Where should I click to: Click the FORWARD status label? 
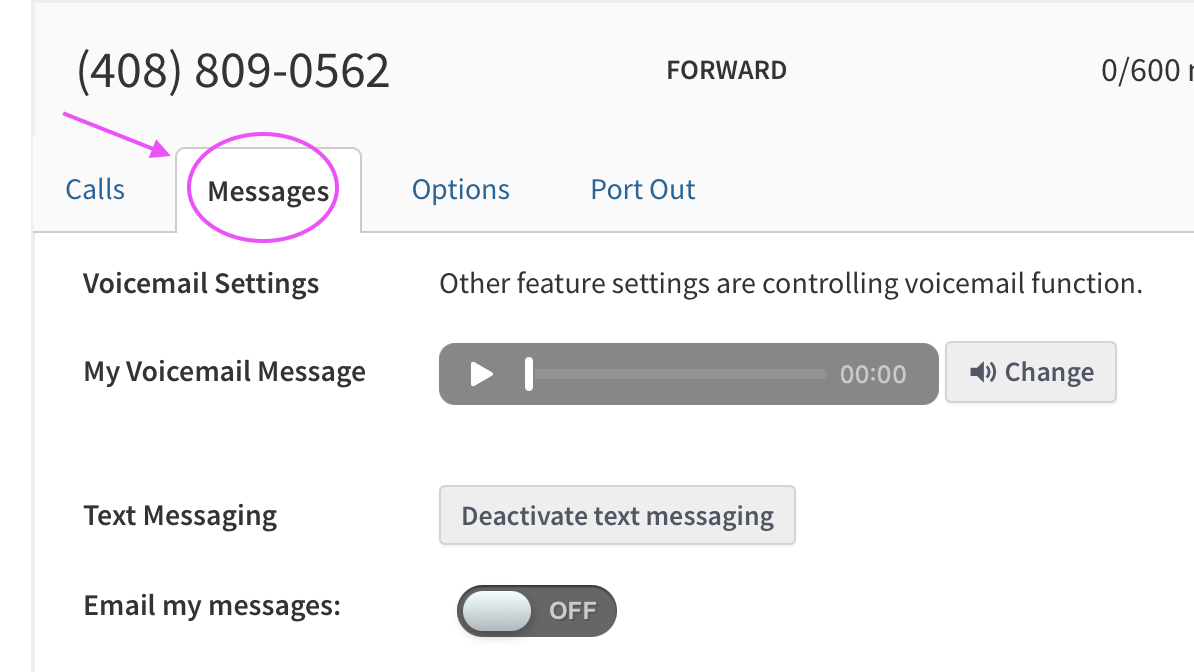(726, 71)
